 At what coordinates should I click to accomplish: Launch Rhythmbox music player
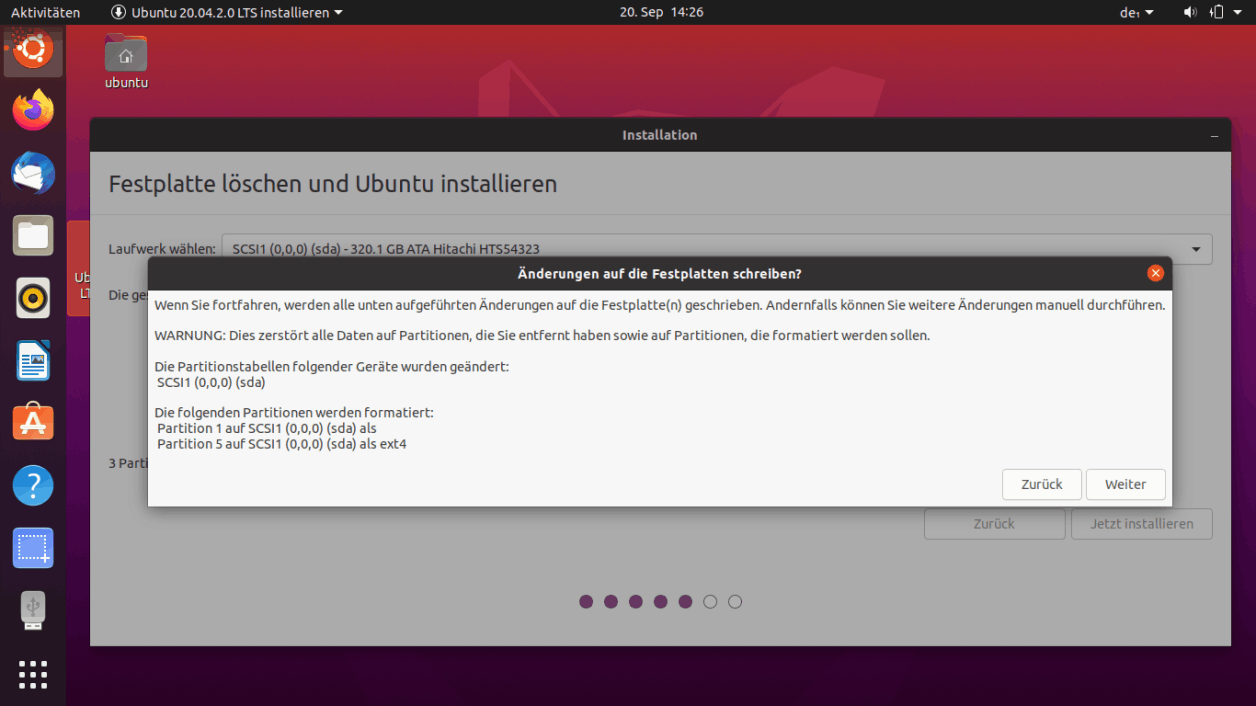pyautogui.click(x=33, y=298)
